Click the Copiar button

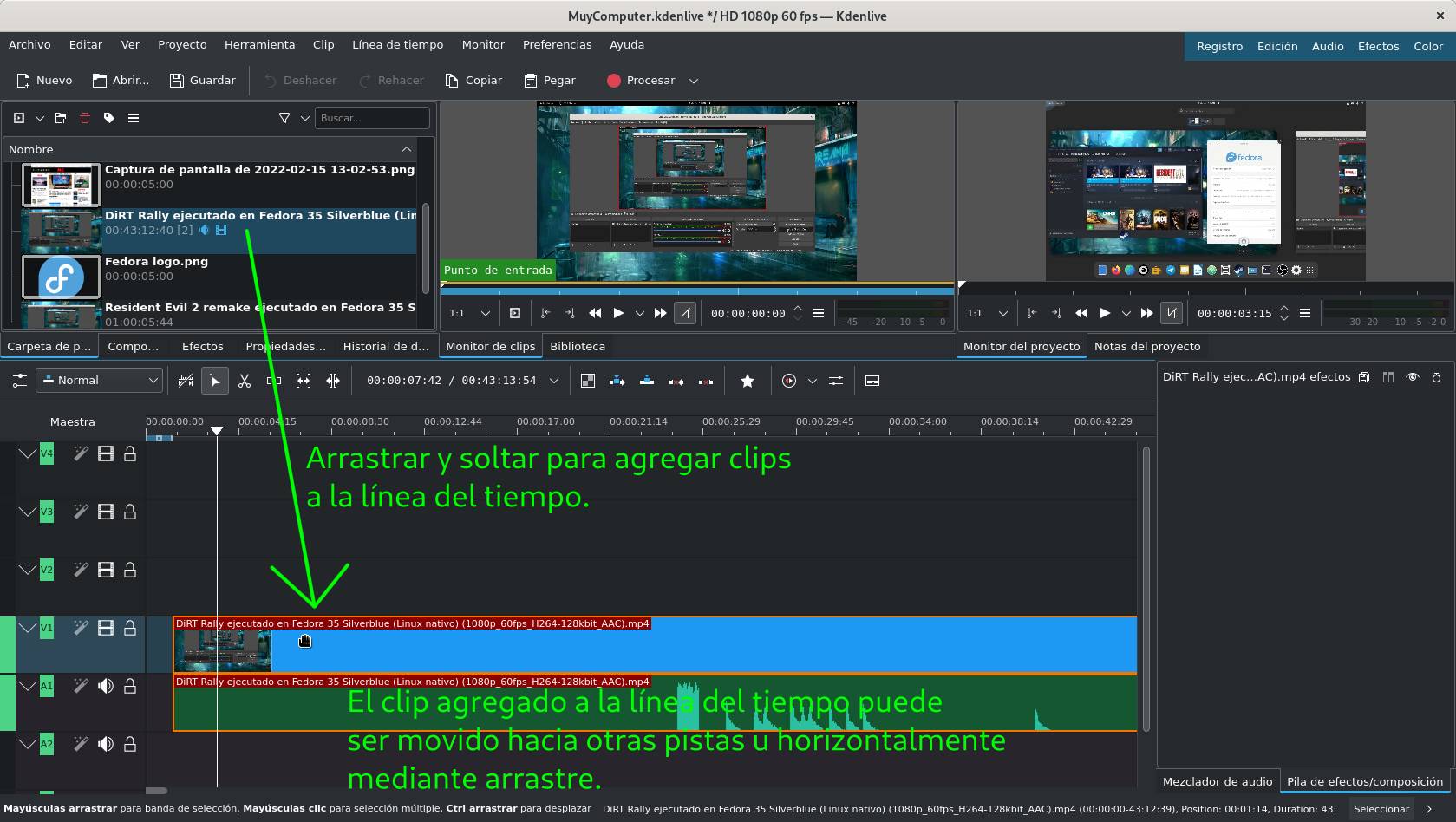473,81
